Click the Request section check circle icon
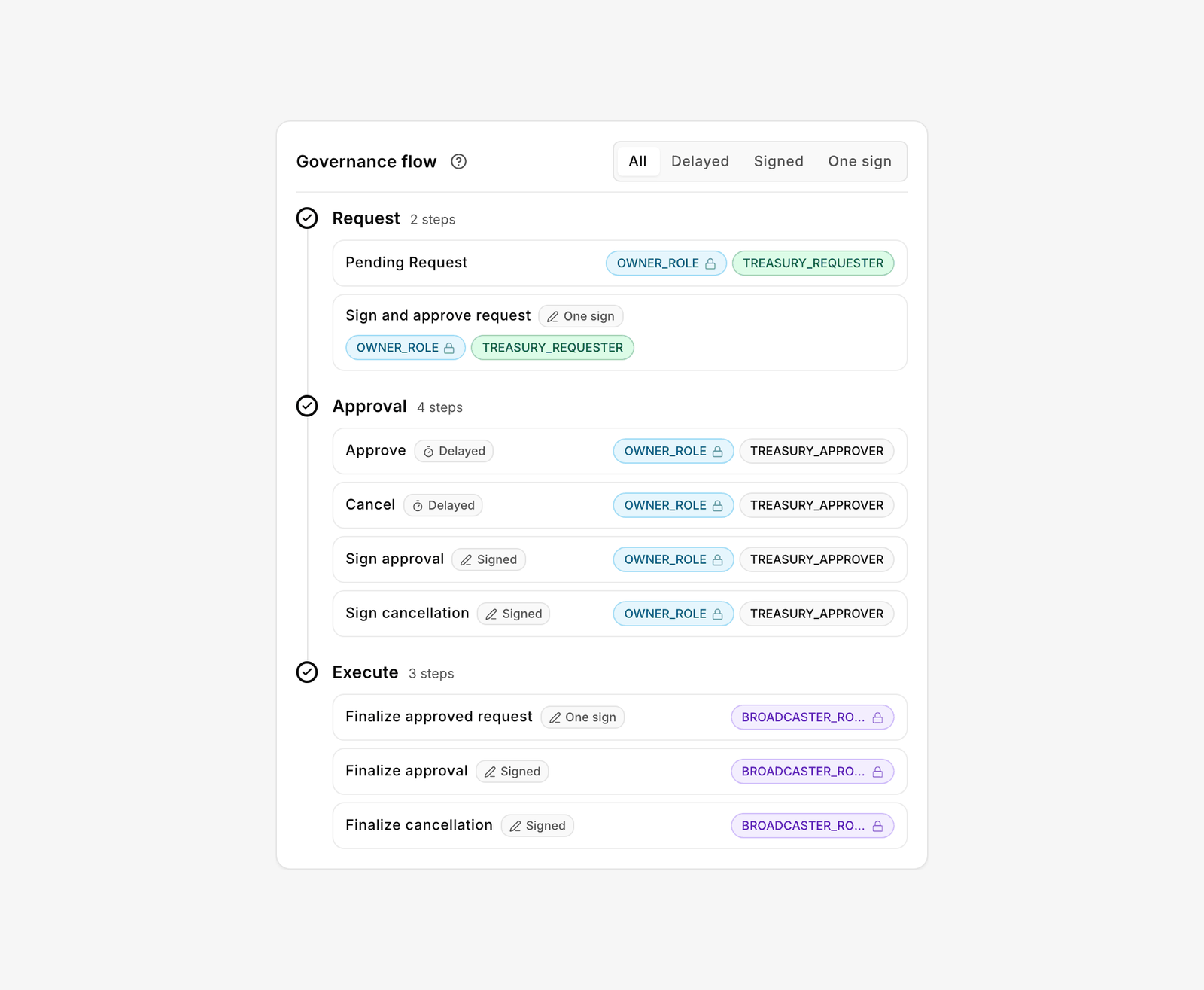1204x990 pixels. click(307, 218)
